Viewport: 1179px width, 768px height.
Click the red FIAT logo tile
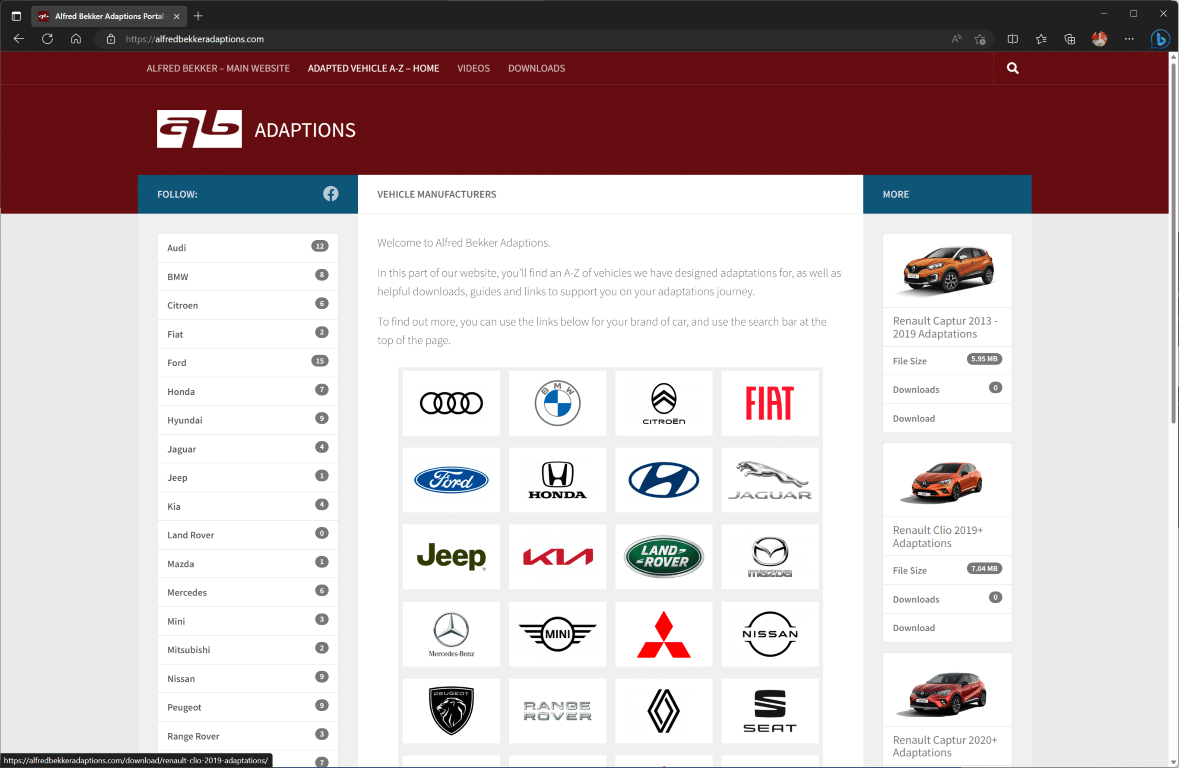coord(770,402)
